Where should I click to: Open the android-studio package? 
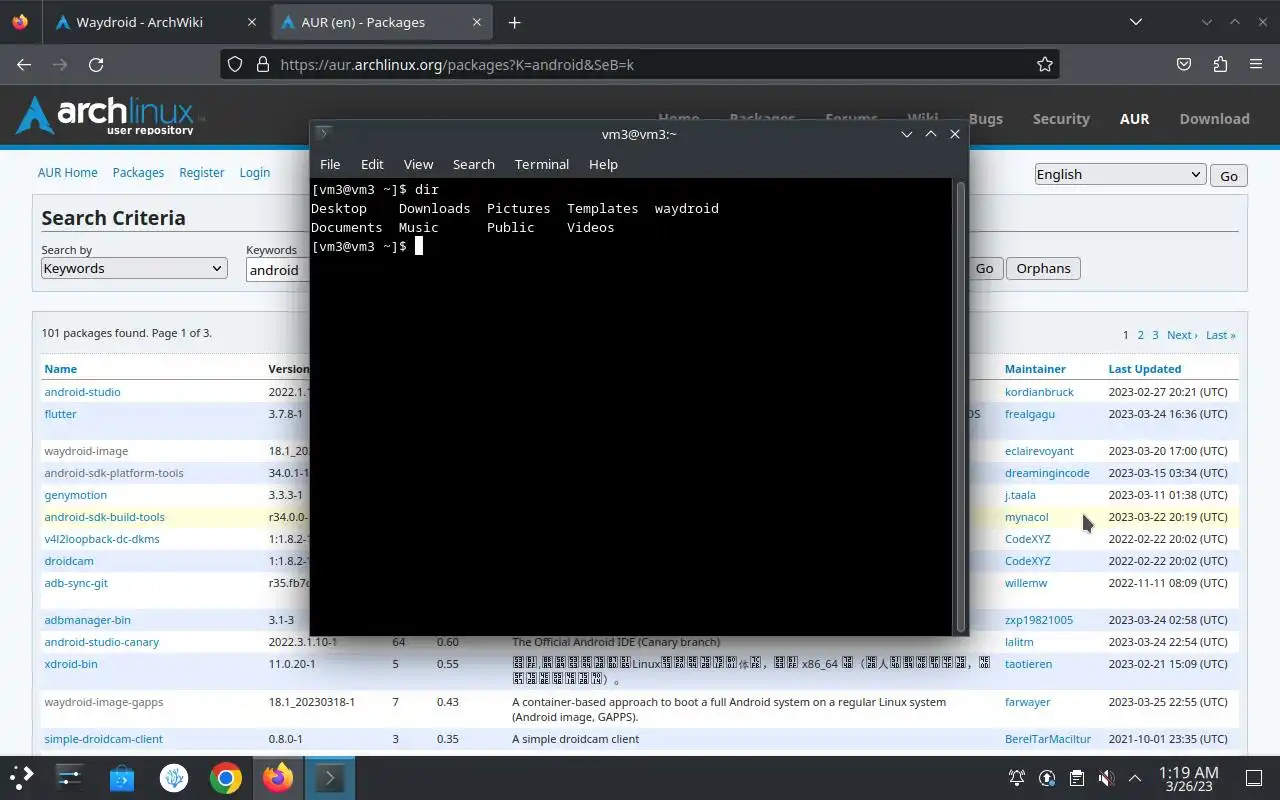(82, 392)
